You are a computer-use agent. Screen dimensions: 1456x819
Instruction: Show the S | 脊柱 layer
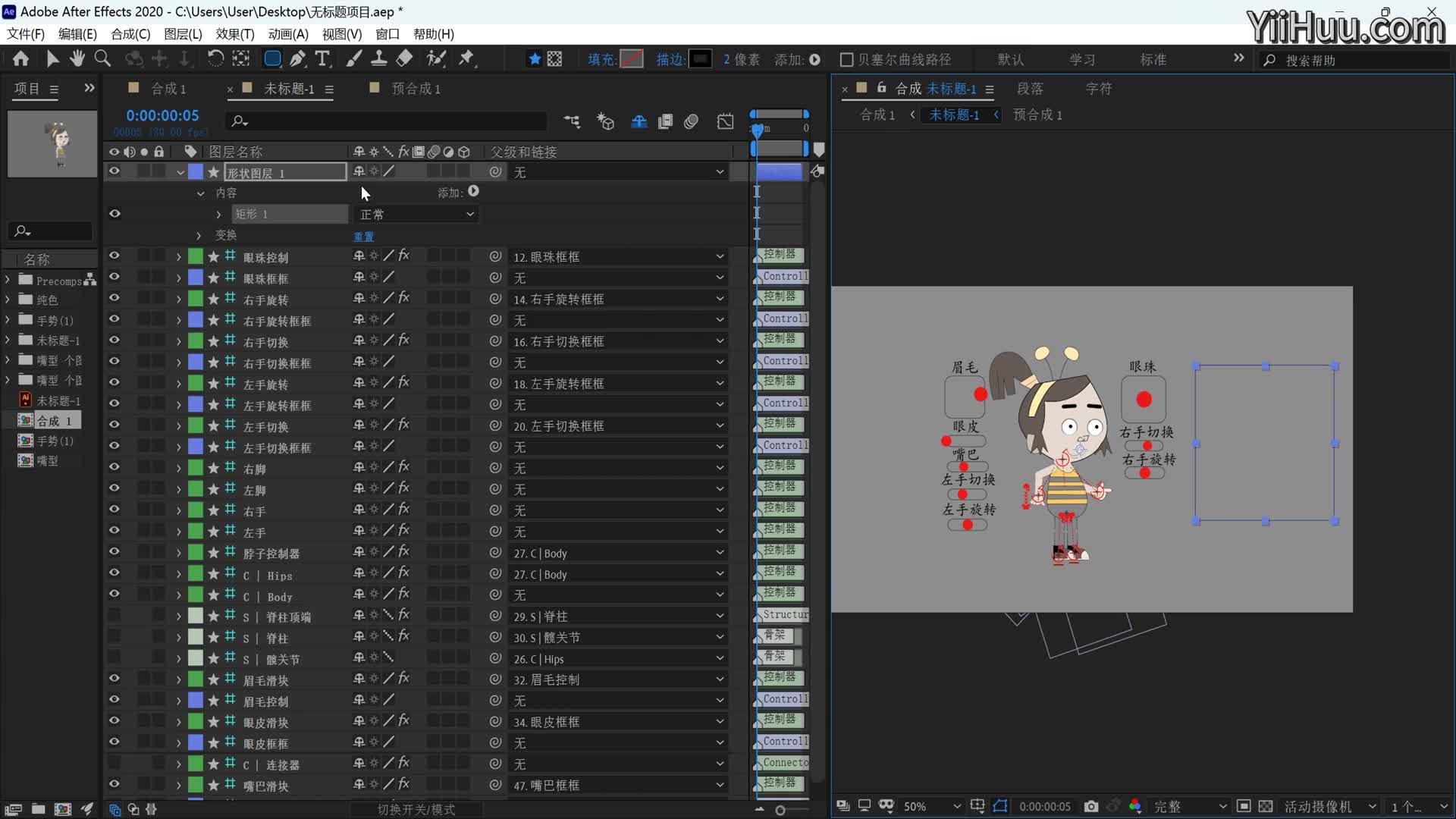point(114,637)
